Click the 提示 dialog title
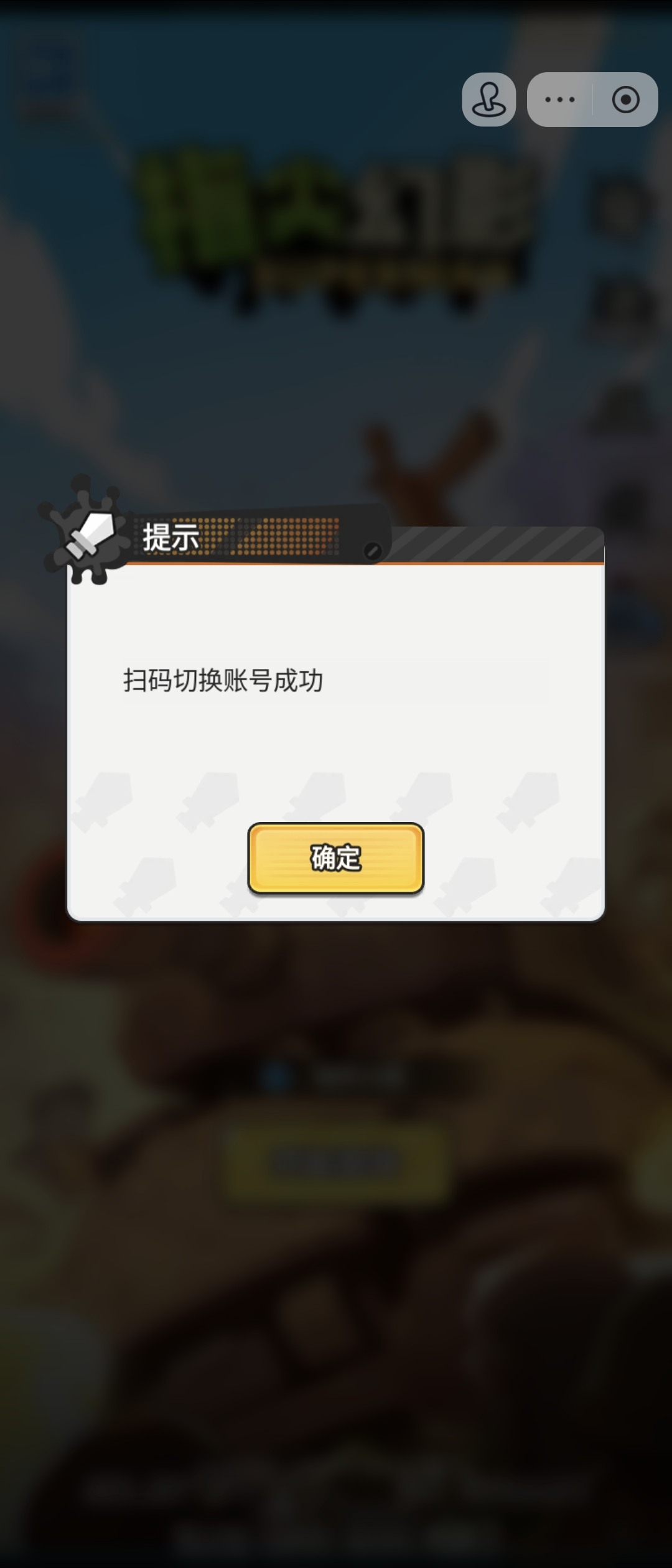 tap(171, 537)
